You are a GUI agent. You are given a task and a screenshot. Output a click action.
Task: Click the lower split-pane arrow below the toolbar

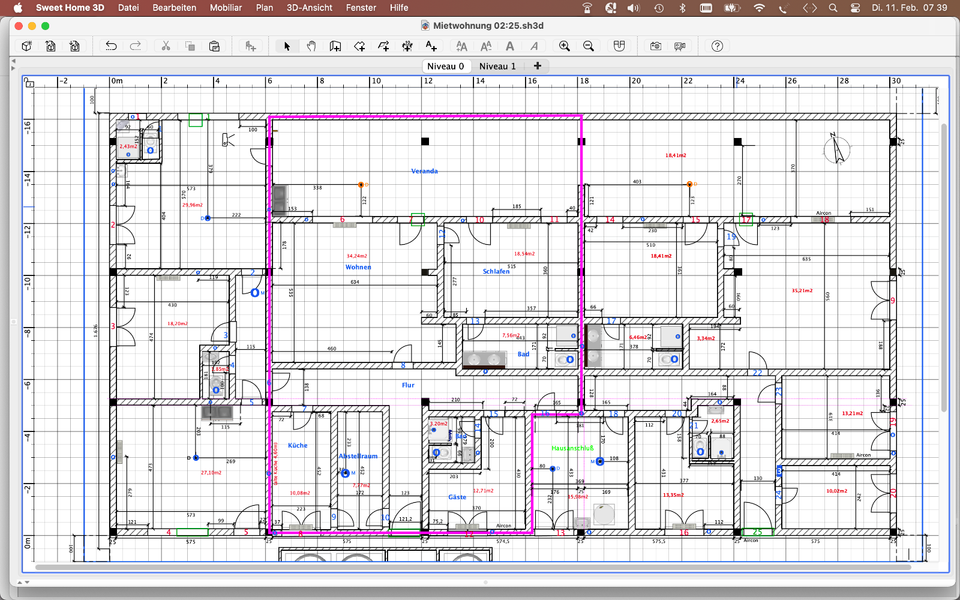tap(13, 67)
